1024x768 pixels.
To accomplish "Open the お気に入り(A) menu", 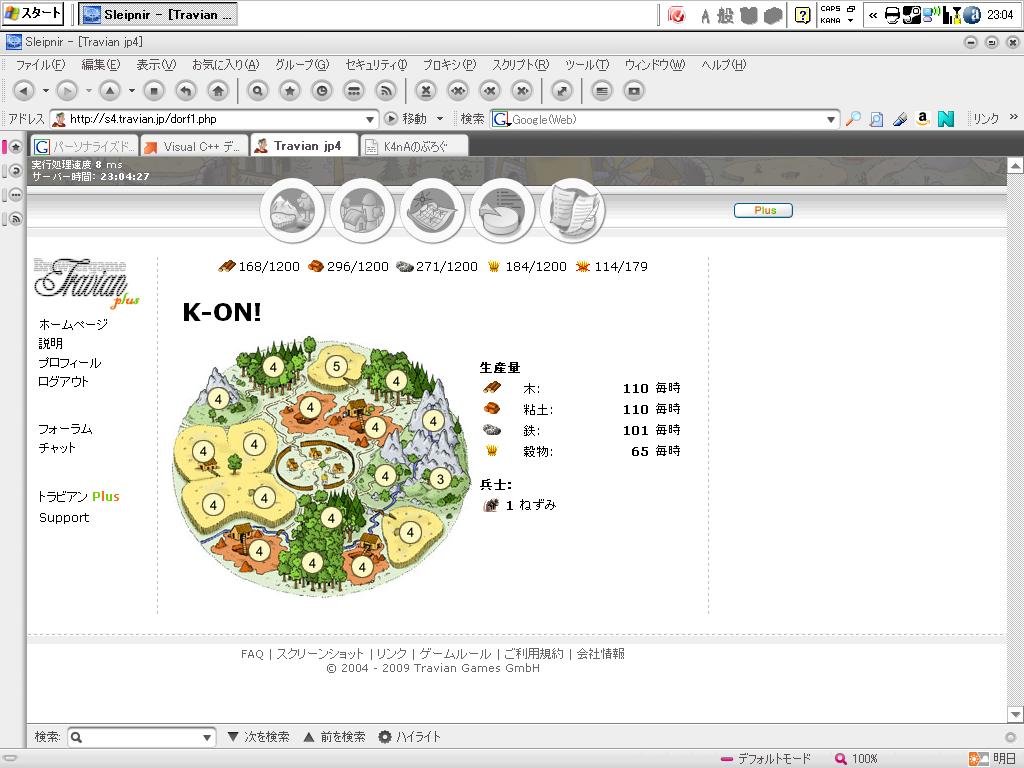I will pyautogui.click(x=225, y=65).
